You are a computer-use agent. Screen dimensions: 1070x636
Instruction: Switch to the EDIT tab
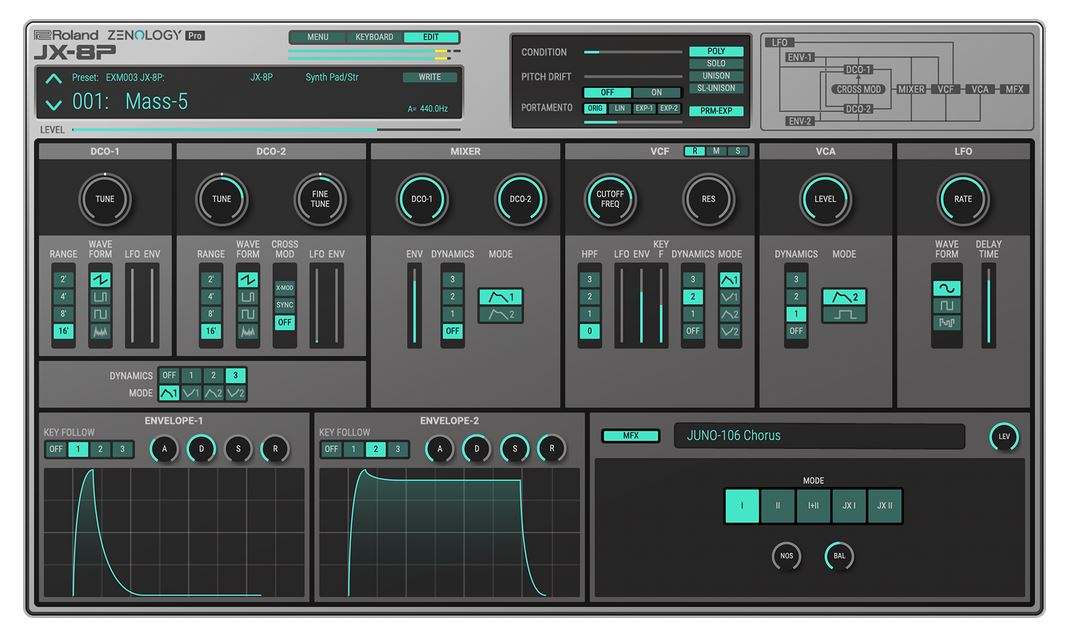pyautogui.click(x=431, y=37)
